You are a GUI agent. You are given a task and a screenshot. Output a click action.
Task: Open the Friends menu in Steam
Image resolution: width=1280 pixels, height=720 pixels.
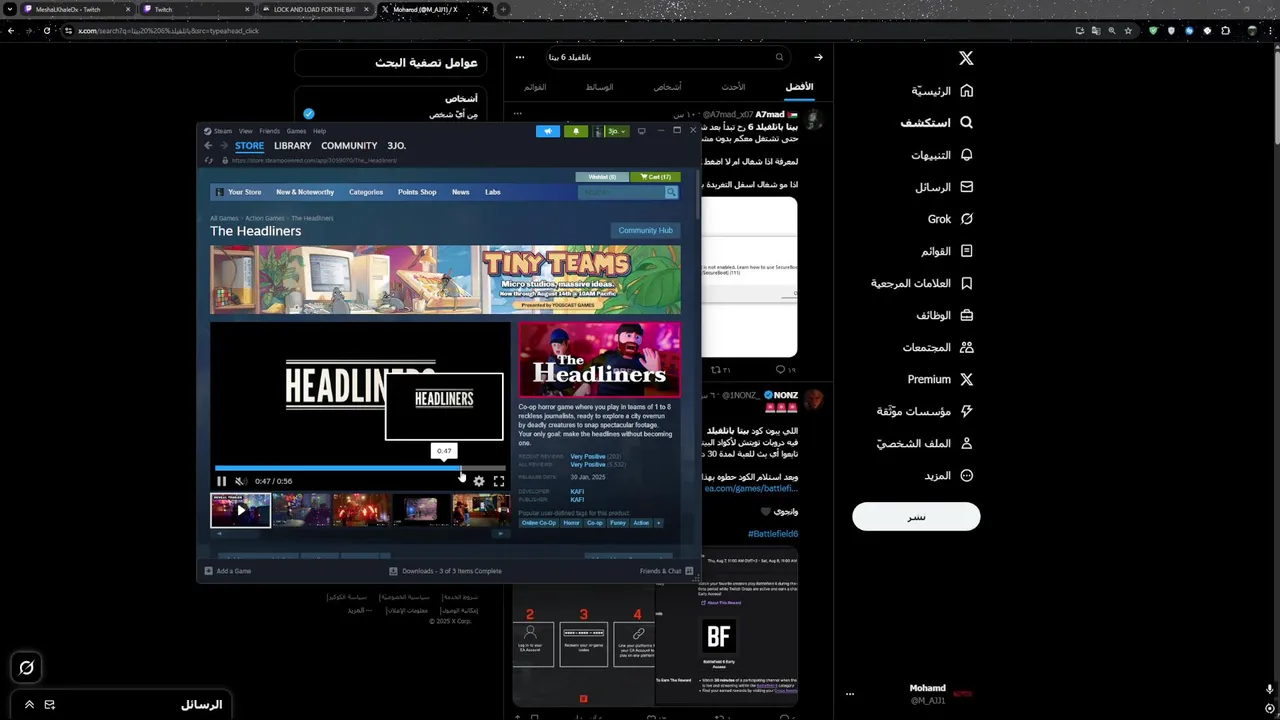click(270, 131)
